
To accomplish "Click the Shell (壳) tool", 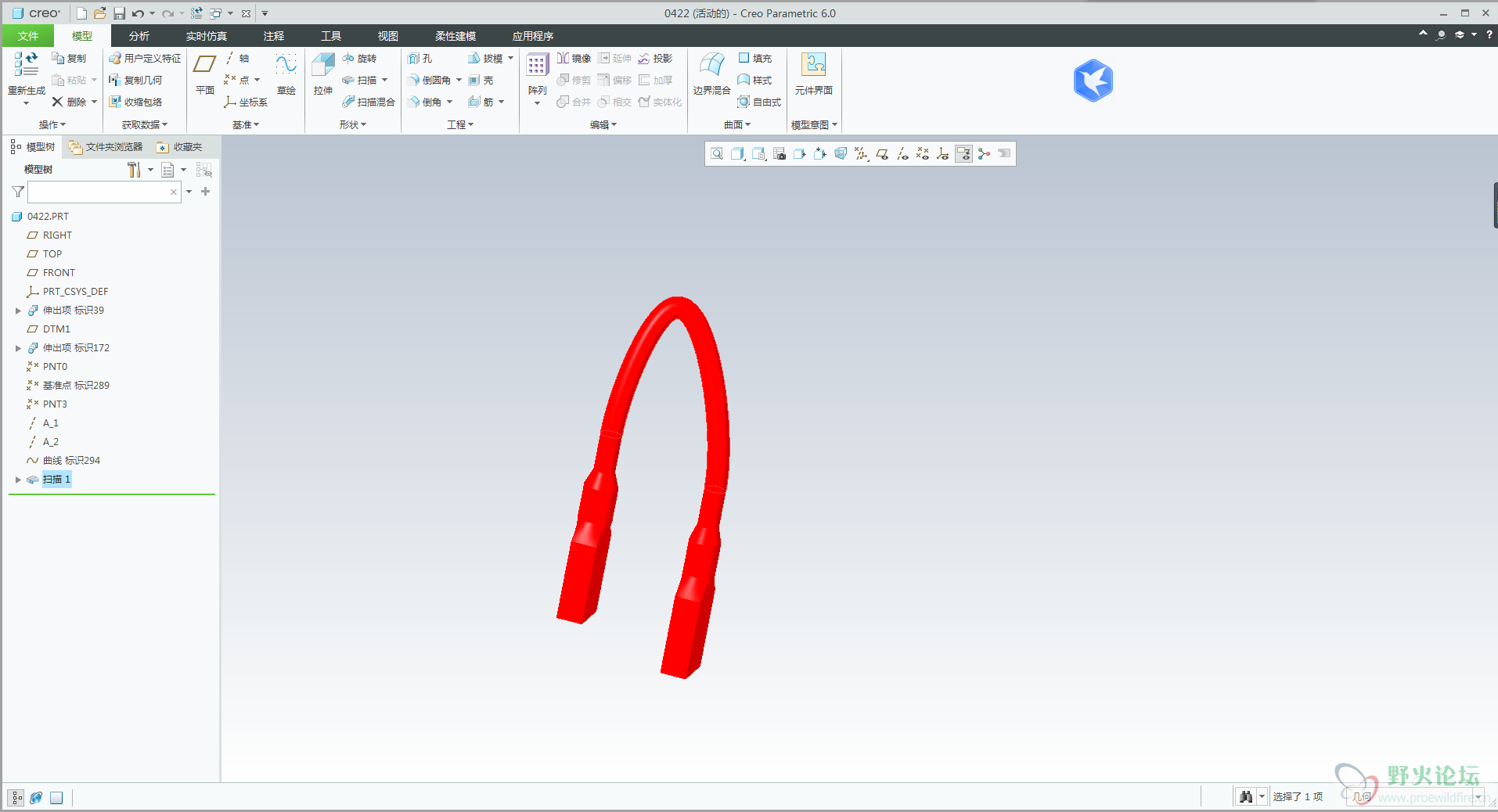I will coord(481,81).
